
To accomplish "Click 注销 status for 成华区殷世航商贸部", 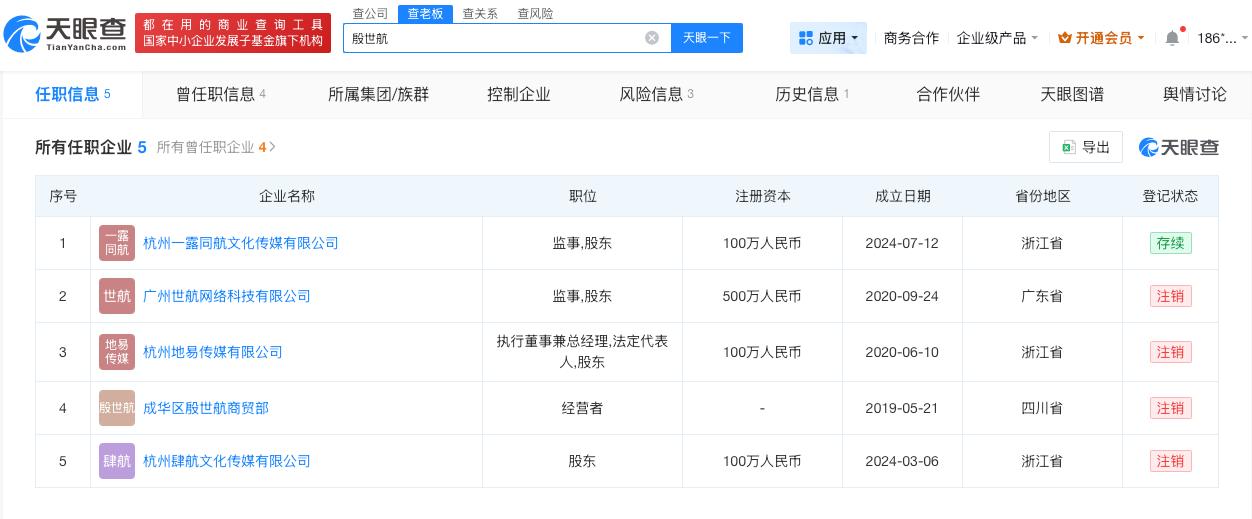I will 1170,408.
